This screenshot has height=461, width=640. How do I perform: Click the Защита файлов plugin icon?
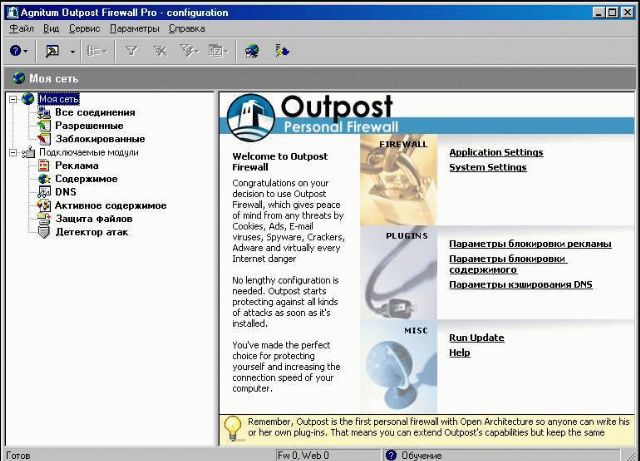coord(44,218)
